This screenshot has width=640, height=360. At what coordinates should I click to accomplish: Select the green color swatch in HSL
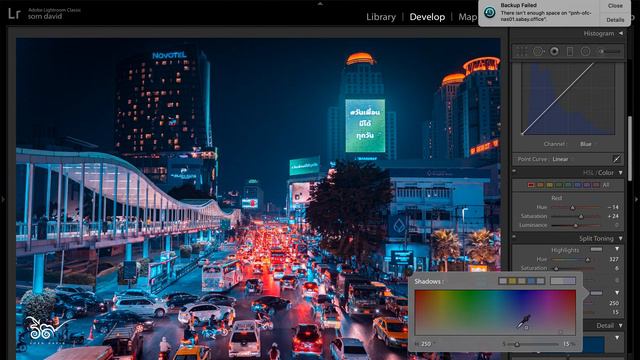pyautogui.click(x=559, y=185)
